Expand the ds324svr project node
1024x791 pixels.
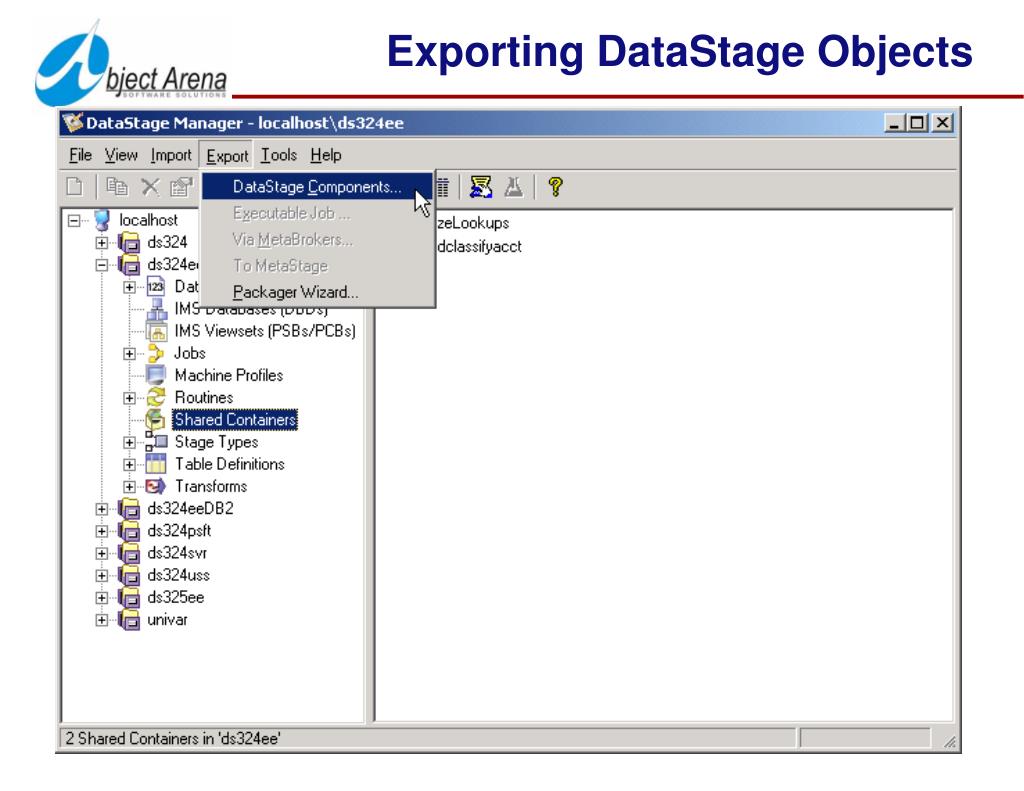tap(102, 554)
